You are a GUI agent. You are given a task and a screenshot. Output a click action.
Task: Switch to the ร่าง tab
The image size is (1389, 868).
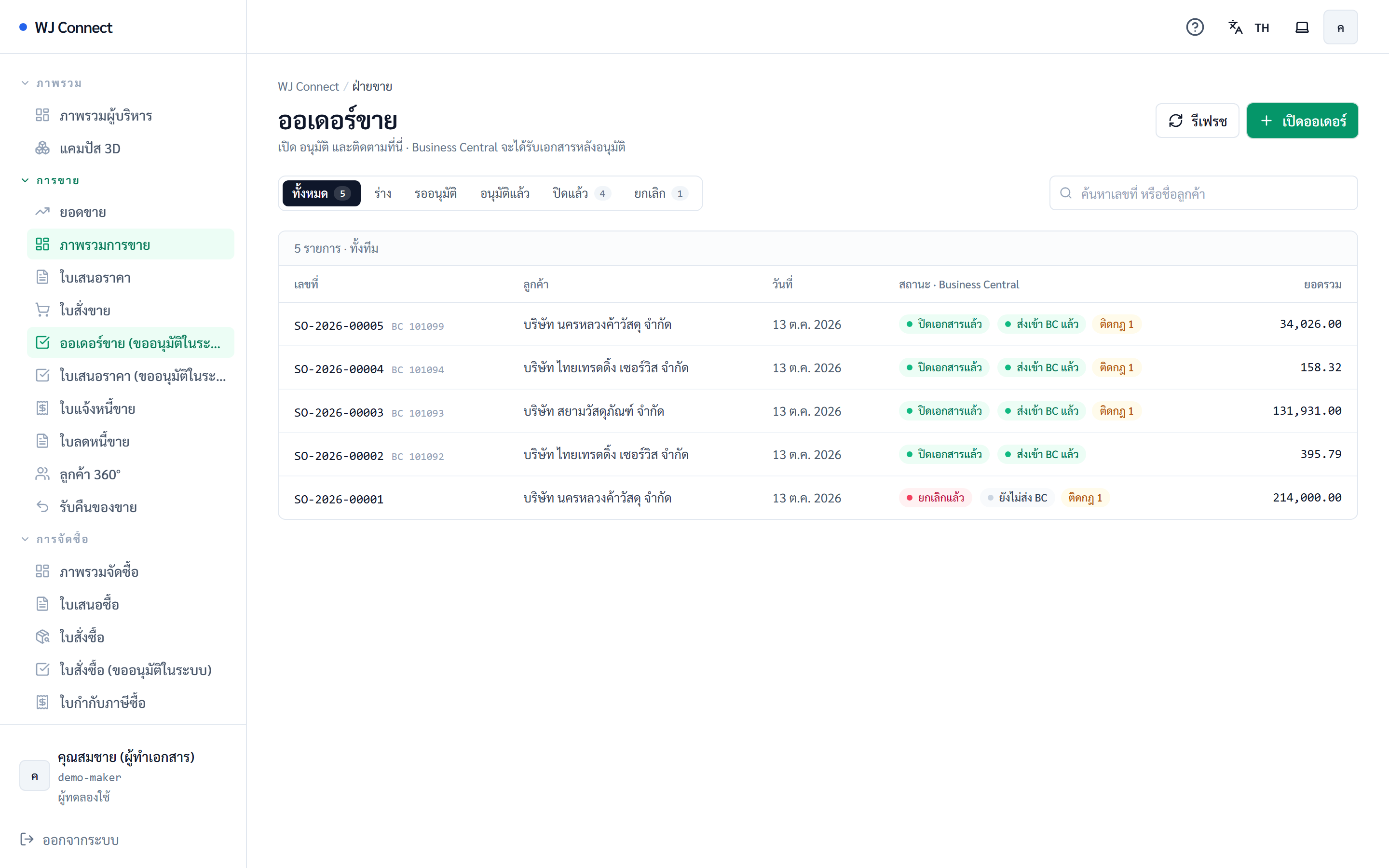tap(383, 193)
